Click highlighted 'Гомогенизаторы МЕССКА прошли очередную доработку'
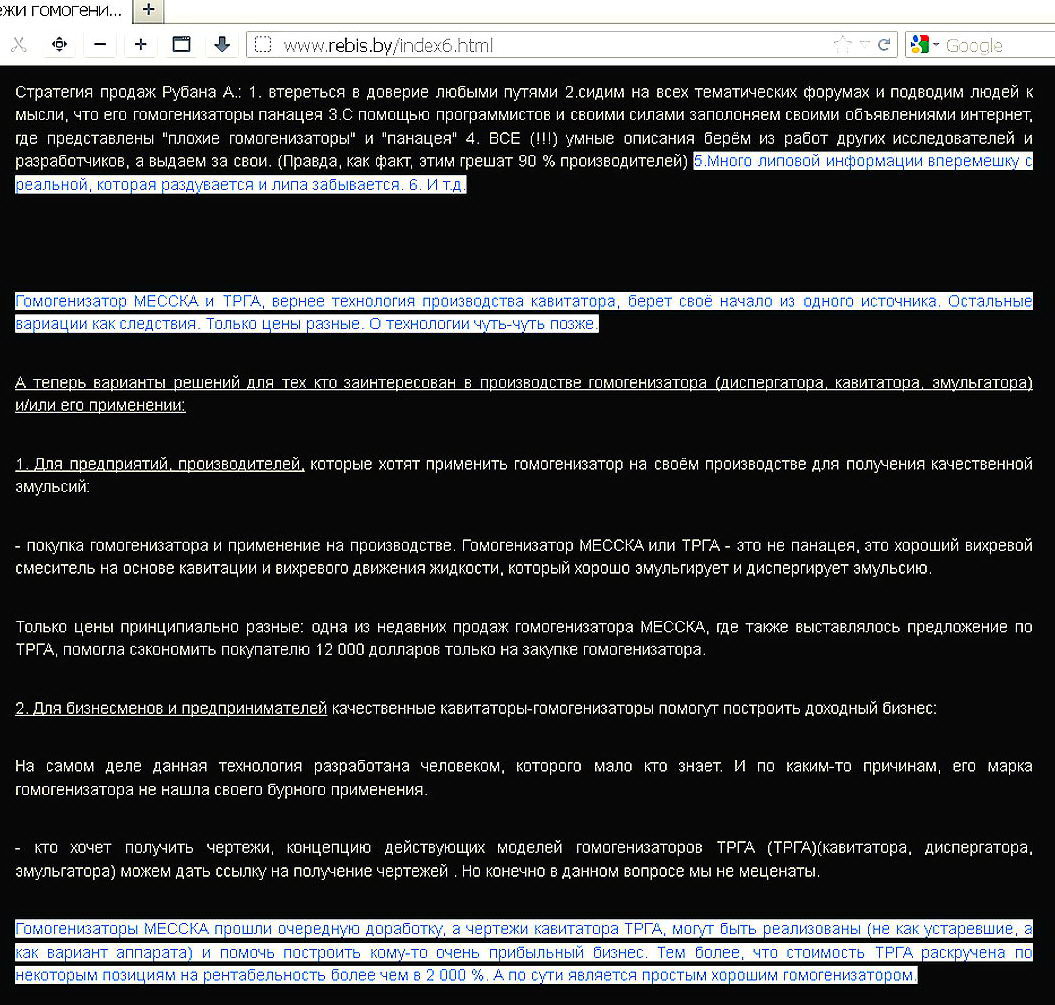The image size is (1055, 1005). click(229, 929)
